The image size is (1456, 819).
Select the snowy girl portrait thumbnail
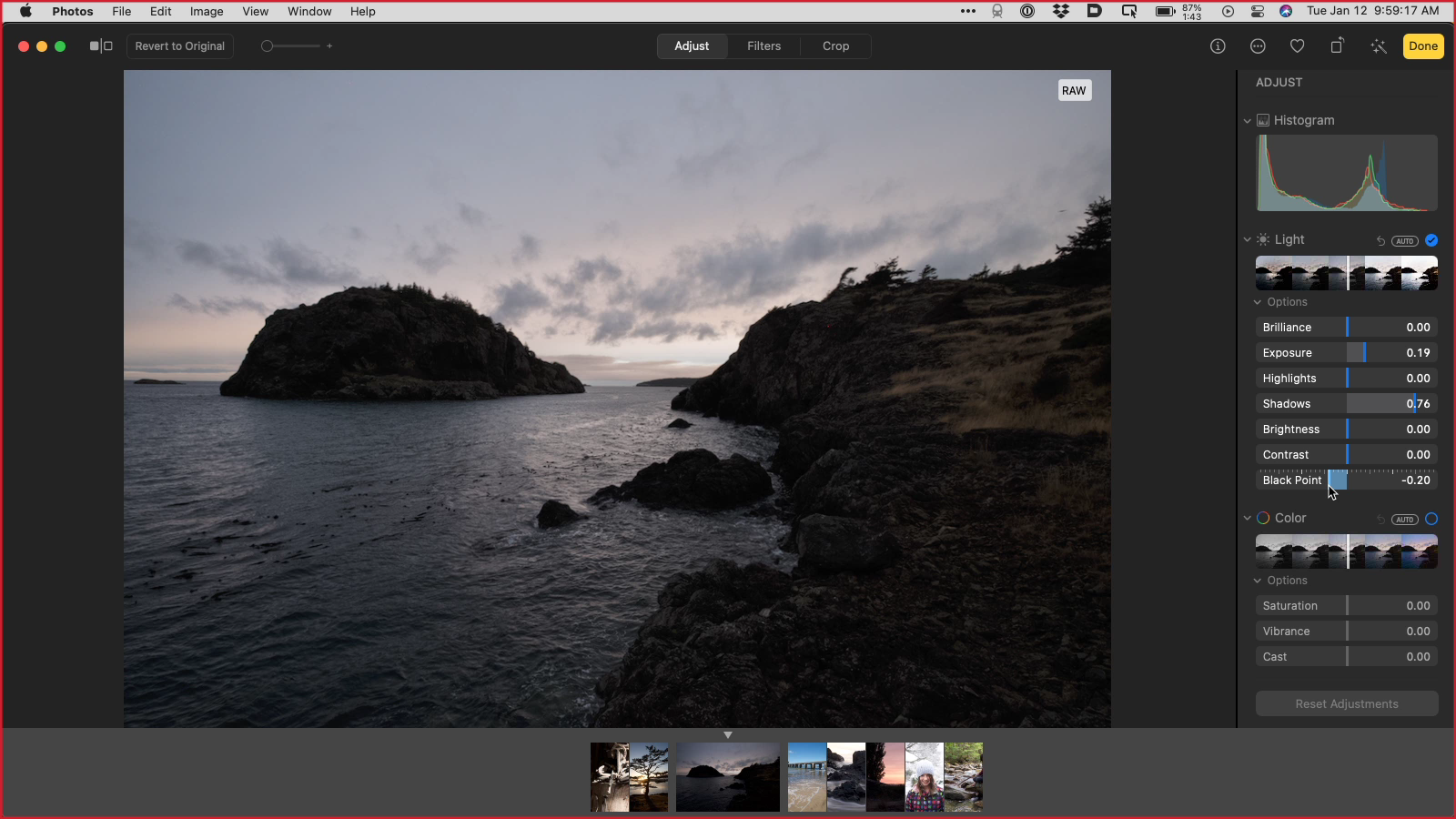coord(925,777)
